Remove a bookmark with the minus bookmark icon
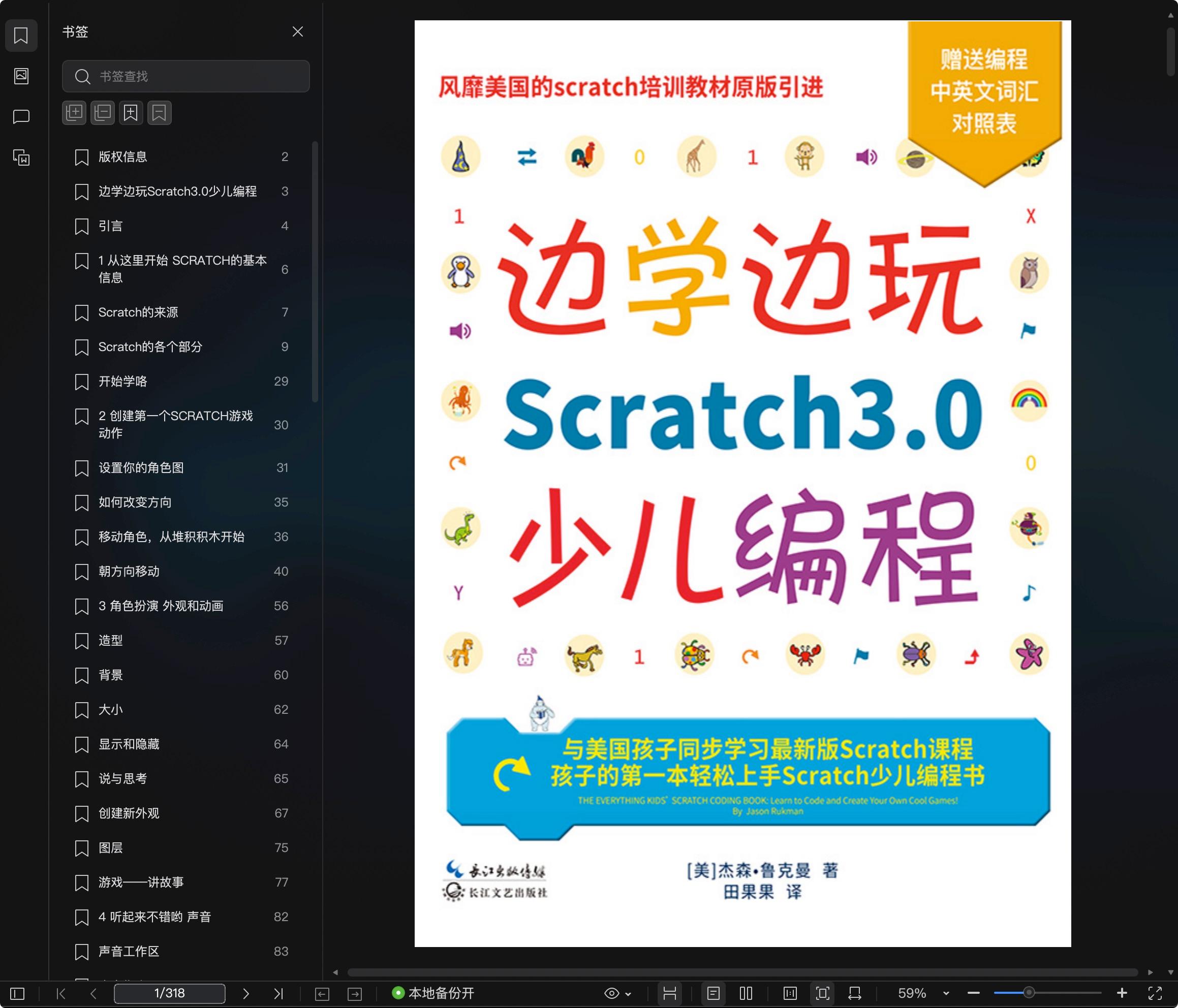 [x=159, y=113]
